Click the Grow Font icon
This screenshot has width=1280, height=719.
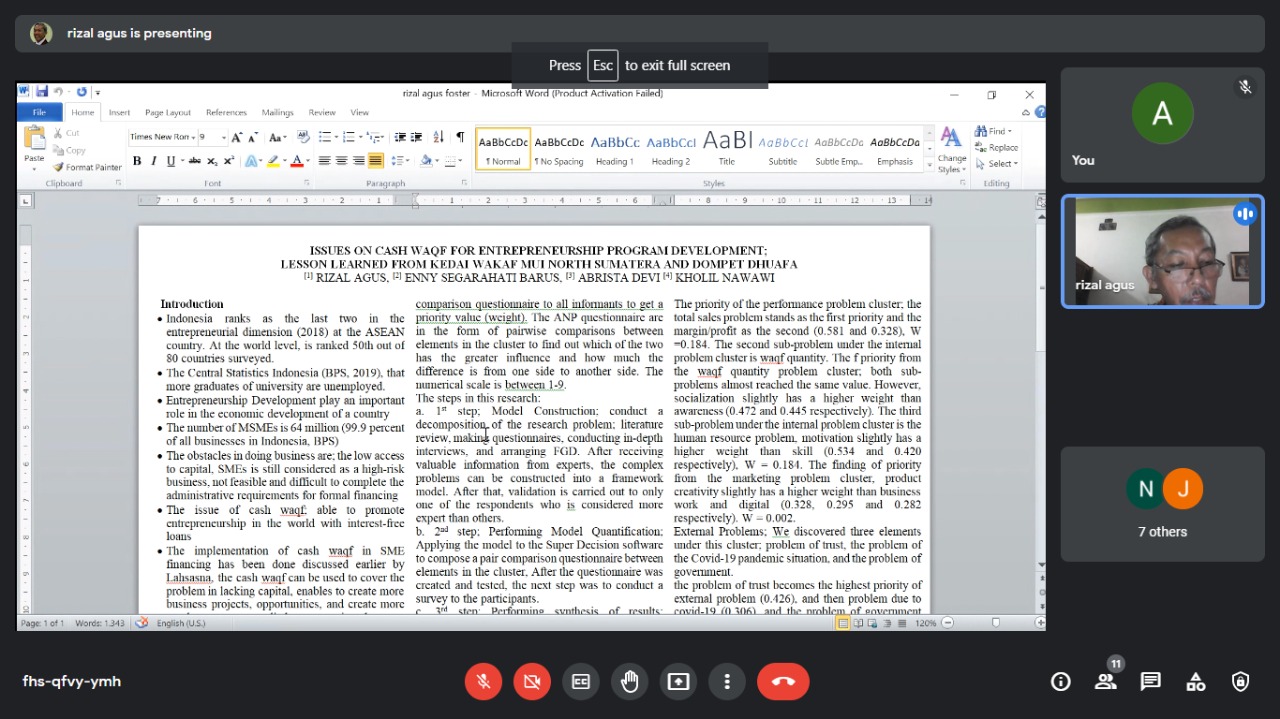pos(237,138)
